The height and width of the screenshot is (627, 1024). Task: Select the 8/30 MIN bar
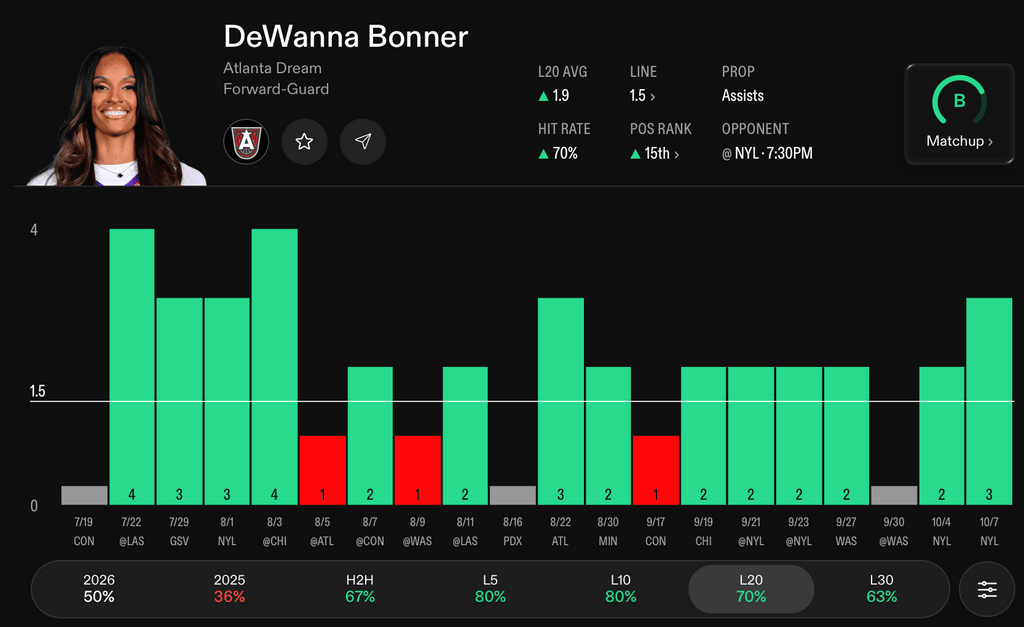tap(608, 436)
